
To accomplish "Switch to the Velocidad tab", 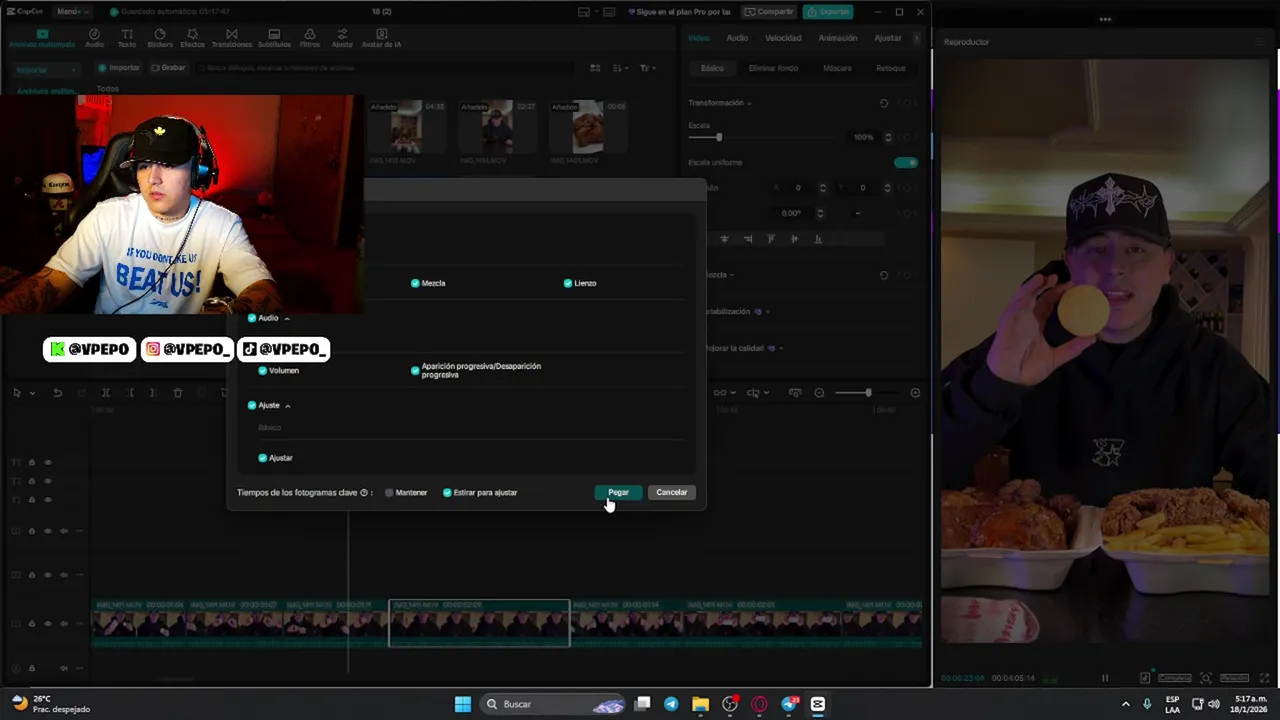I will [783, 38].
